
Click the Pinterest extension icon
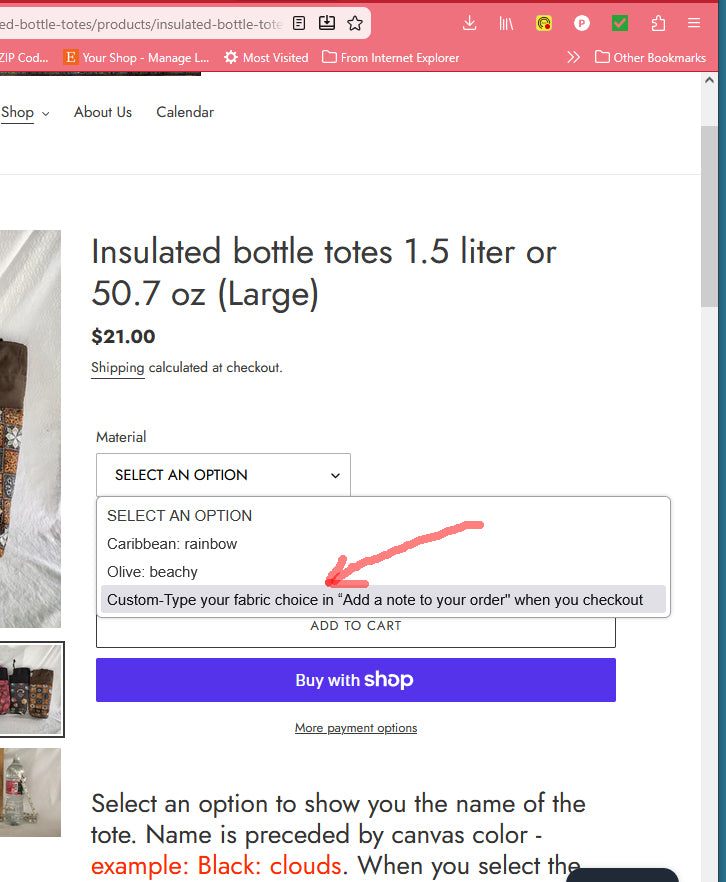pos(581,23)
